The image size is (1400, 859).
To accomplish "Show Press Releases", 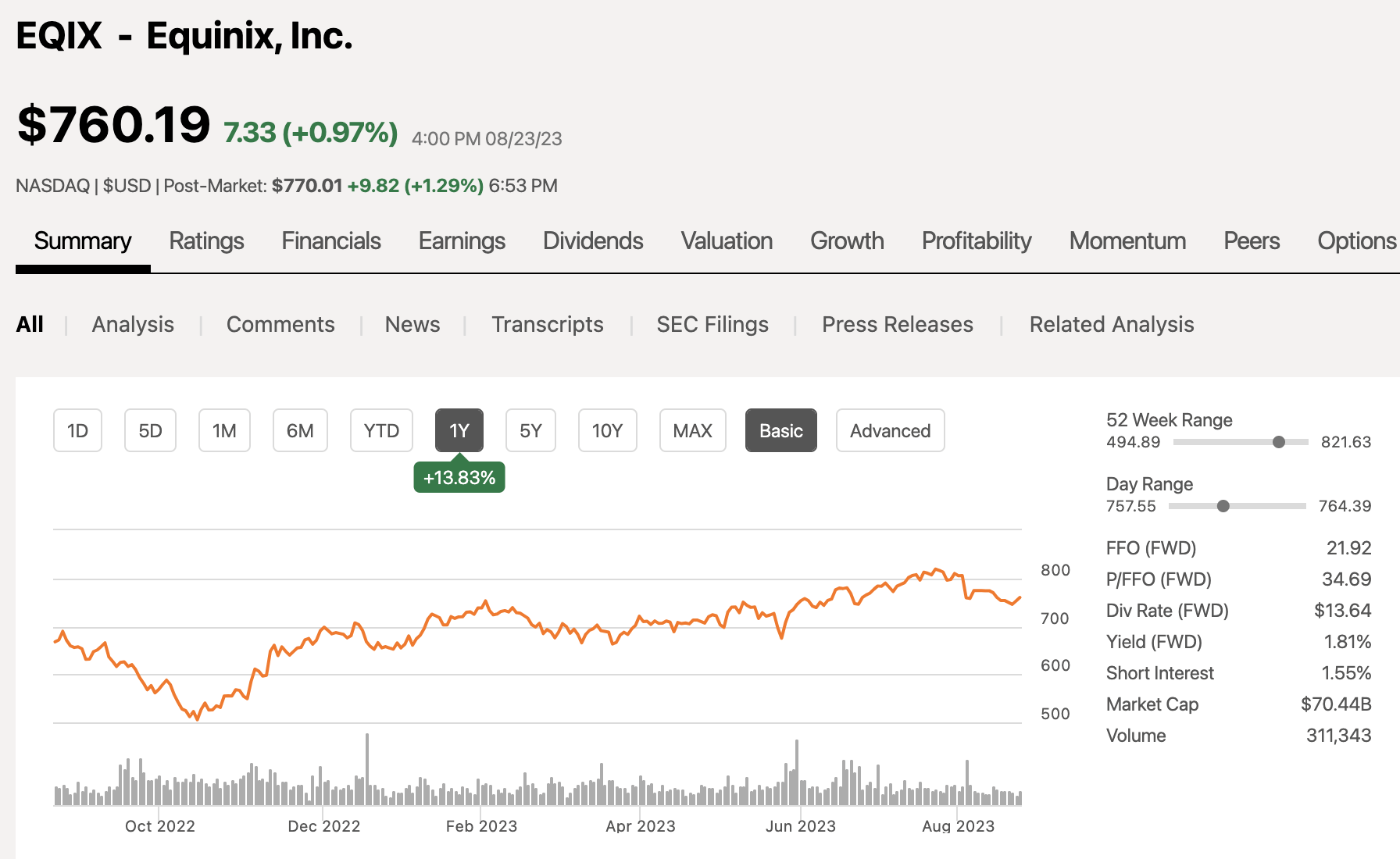I will tap(898, 324).
